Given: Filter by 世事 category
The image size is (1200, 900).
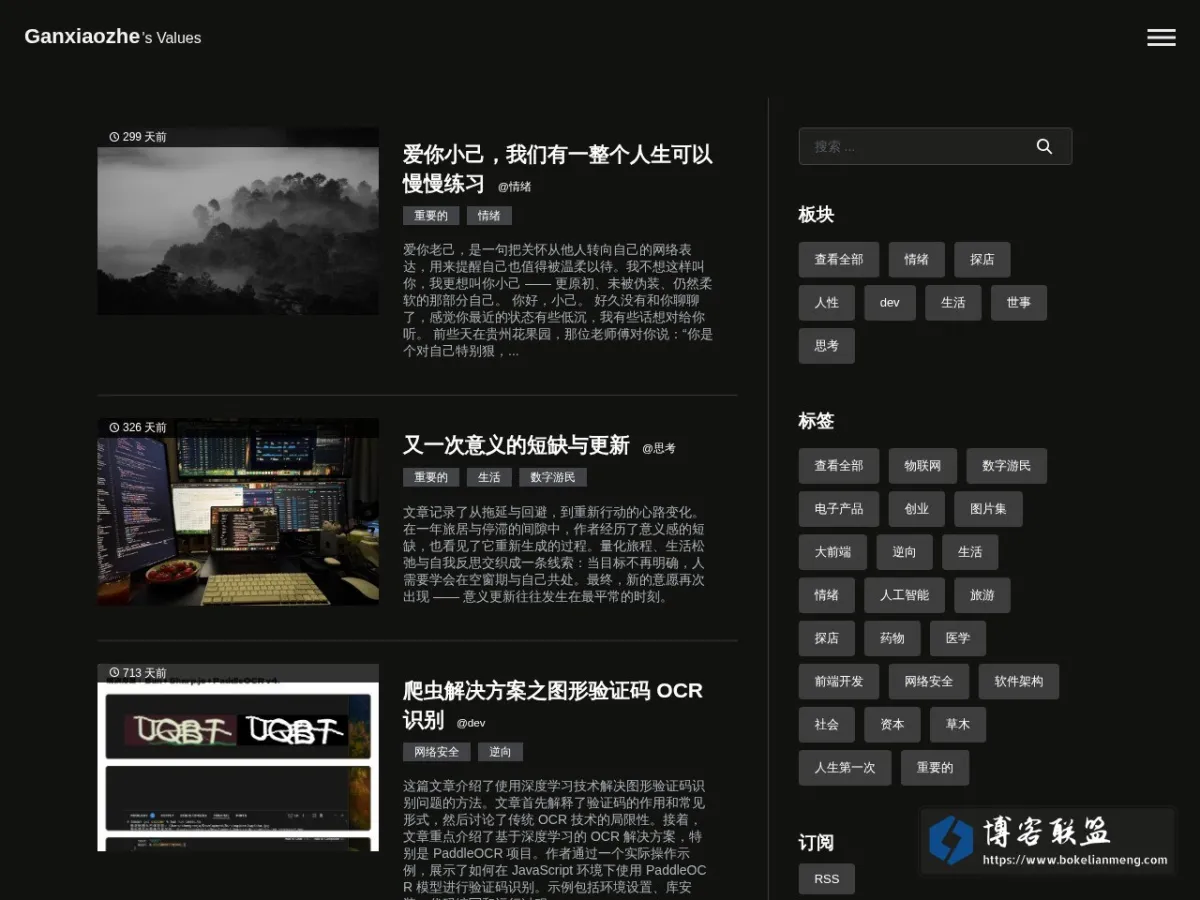Looking at the screenshot, I should (1019, 303).
